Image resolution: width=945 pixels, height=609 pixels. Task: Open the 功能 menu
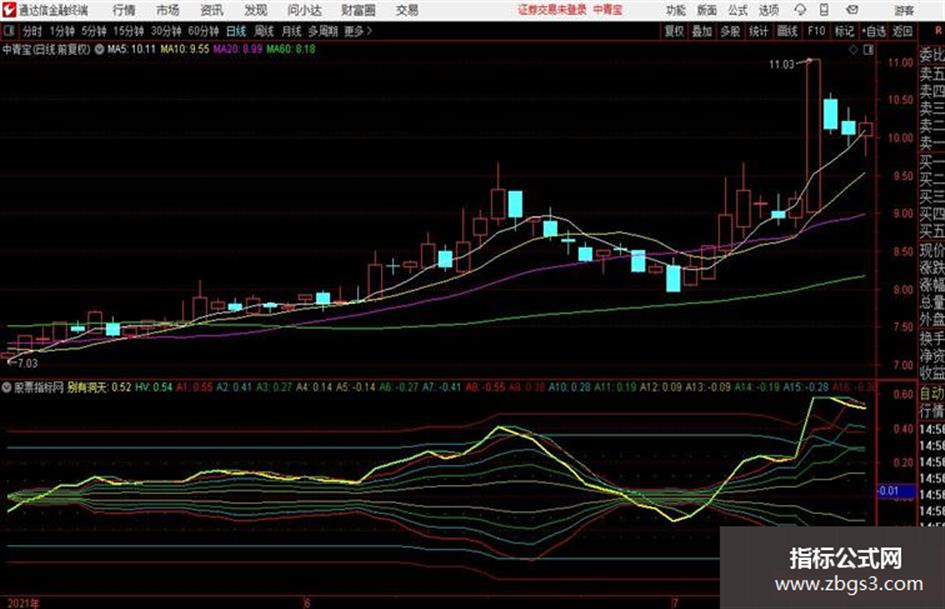tap(676, 10)
